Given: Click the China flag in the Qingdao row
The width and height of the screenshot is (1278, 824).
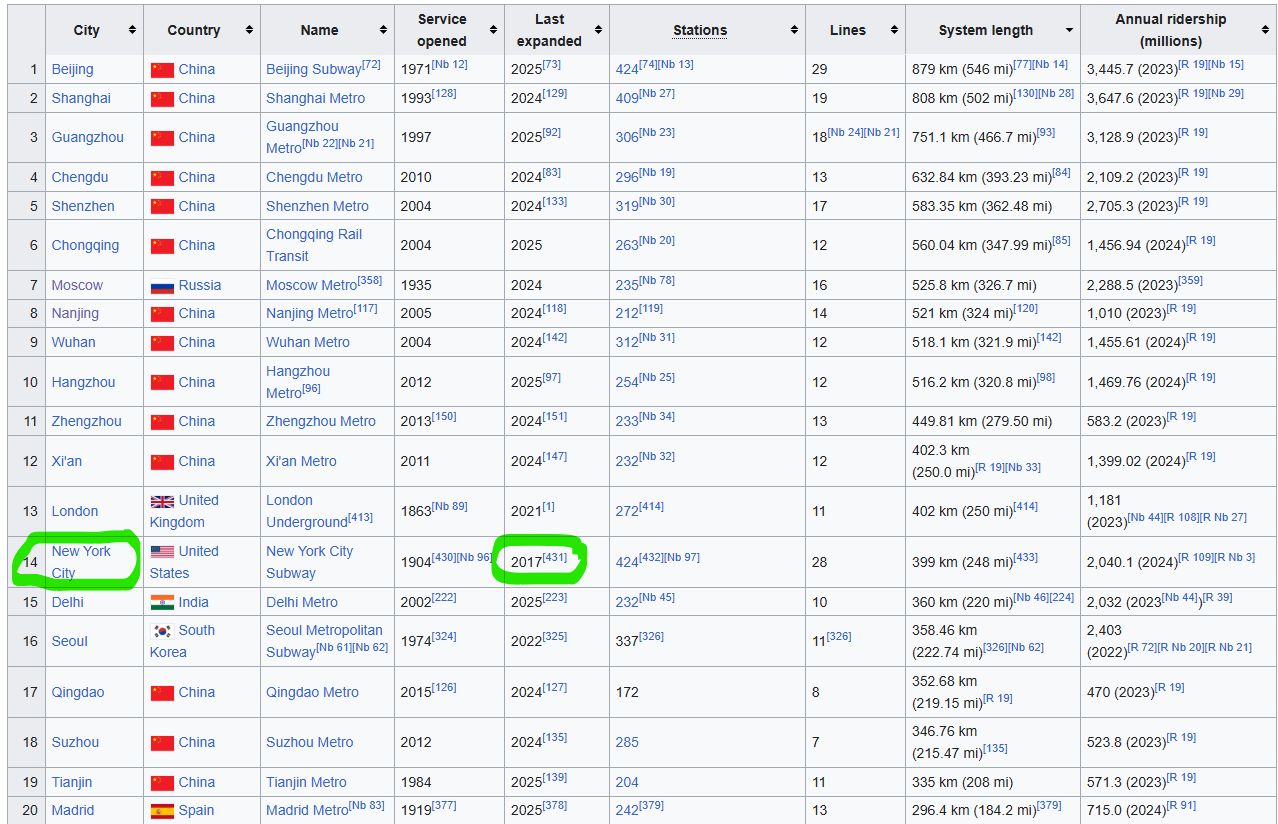Looking at the screenshot, I should click(x=162, y=693).
